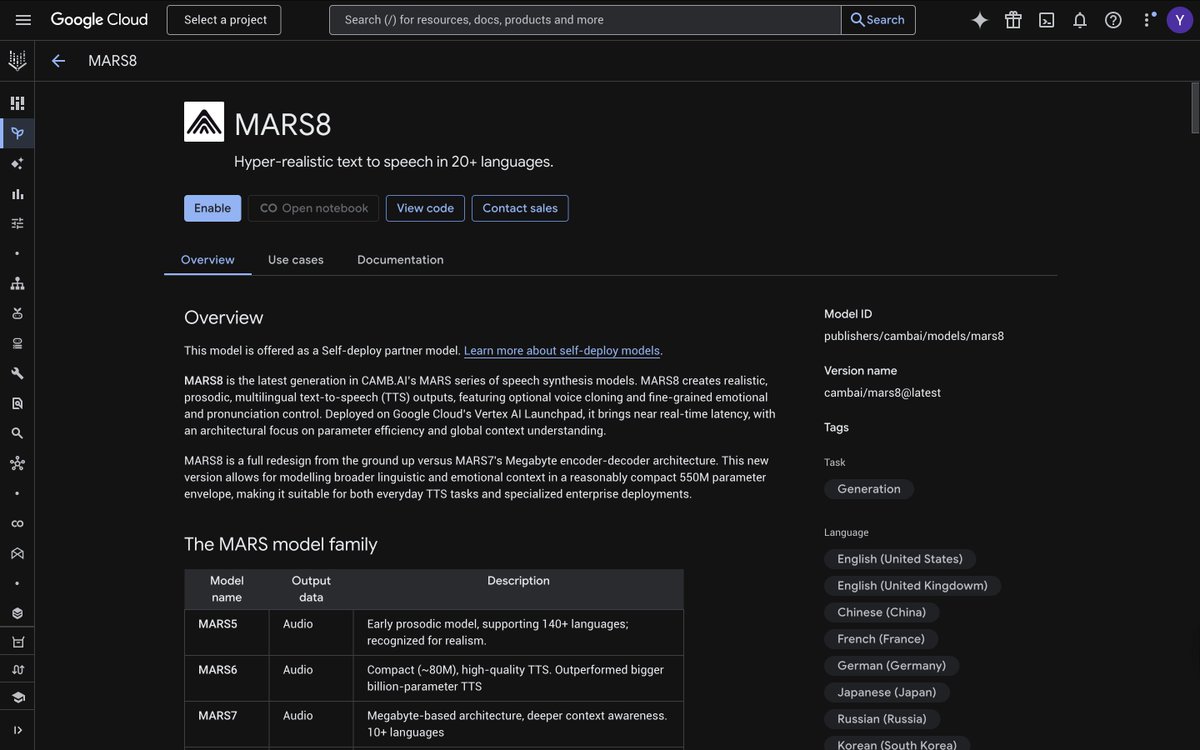Switch to the Documentation tab
The height and width of the screenshot is (750, 1200).
click(400, 260)
